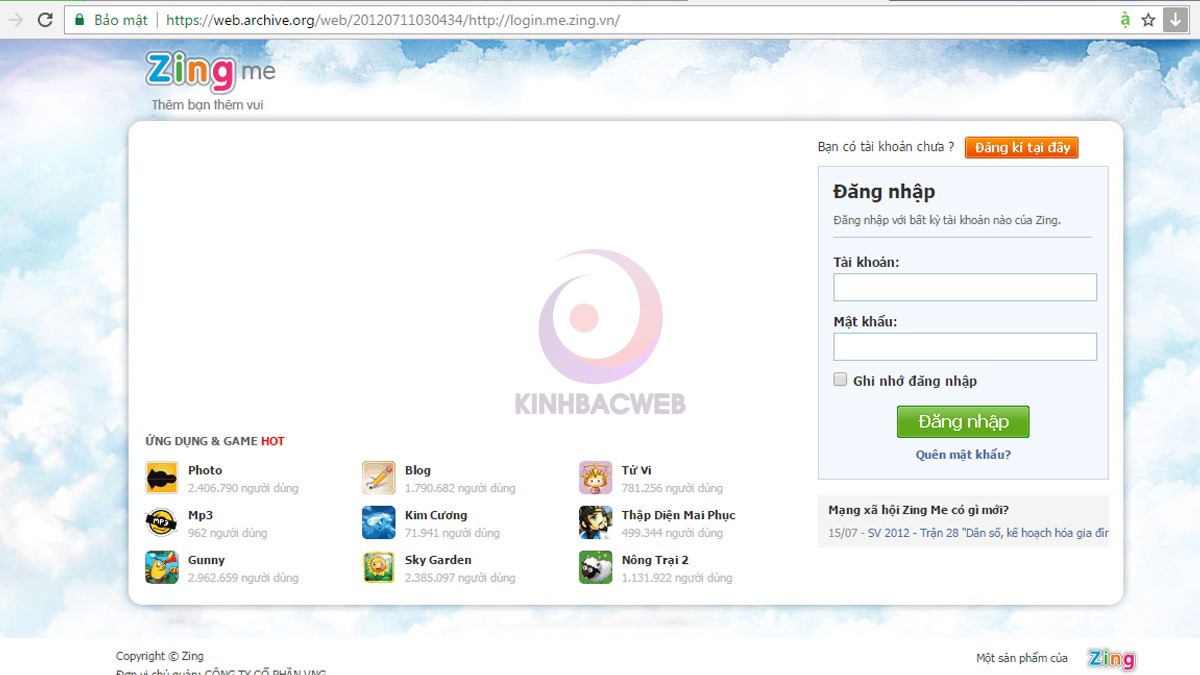Click the 'Mật khẩu:' field label

(865, 322)
